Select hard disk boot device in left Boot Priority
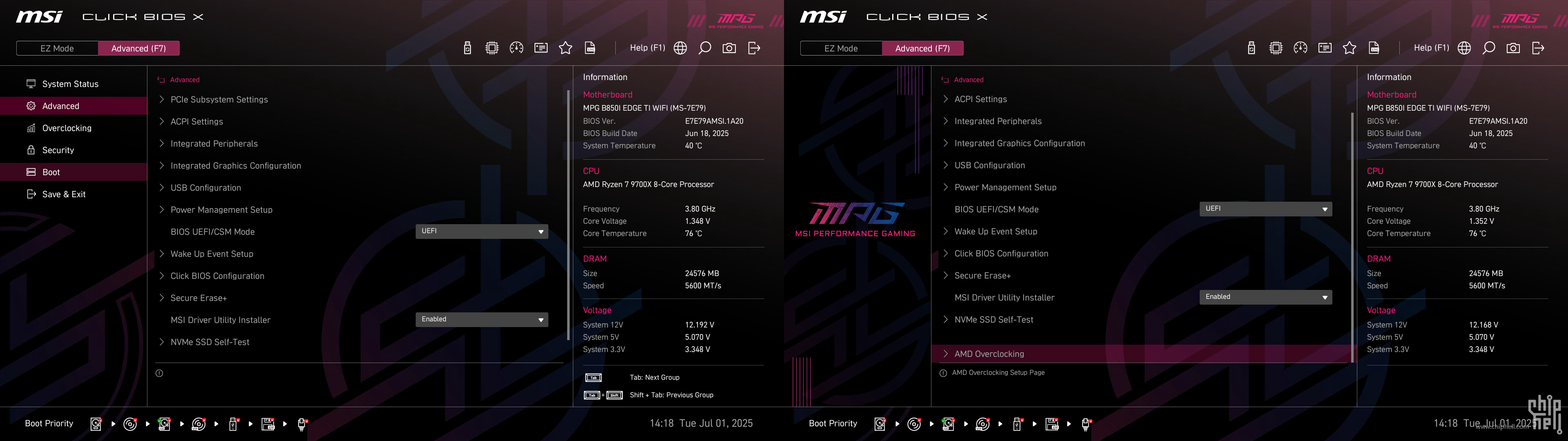1568x441 pixels. (96, 424)
